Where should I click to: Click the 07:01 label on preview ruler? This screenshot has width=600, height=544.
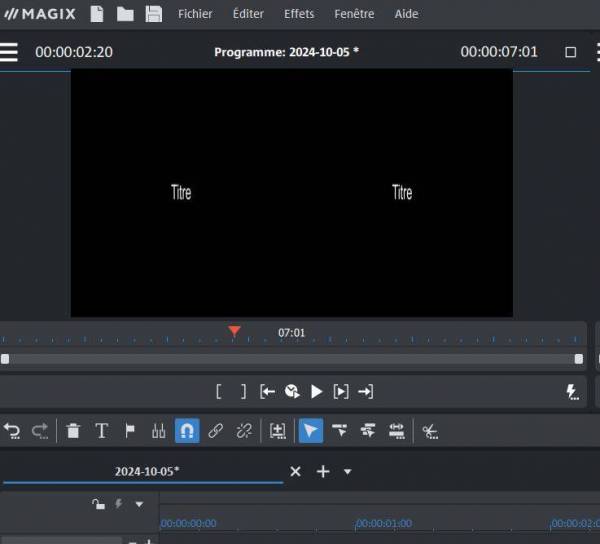(292, 333)
